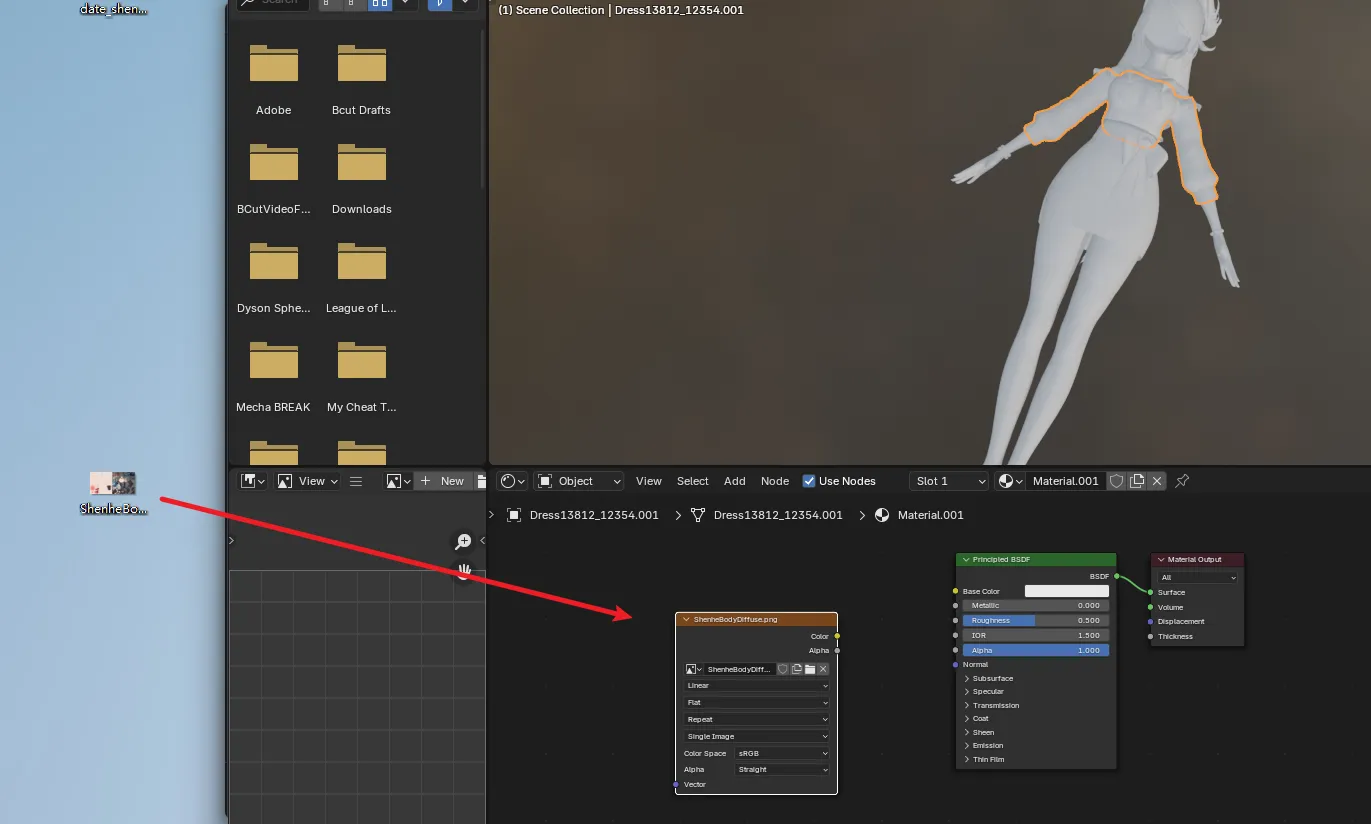Toggle the node editor pin icon
1371x824 pixels.
tap(1182, 481)
